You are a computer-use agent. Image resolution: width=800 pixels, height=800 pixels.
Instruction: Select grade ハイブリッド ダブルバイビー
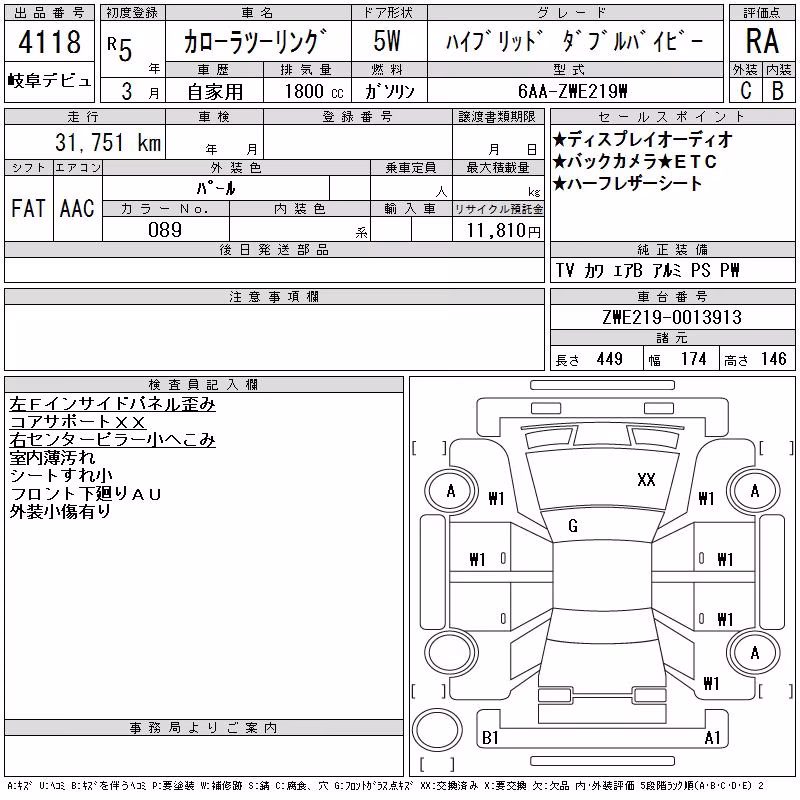coord(574,41)
